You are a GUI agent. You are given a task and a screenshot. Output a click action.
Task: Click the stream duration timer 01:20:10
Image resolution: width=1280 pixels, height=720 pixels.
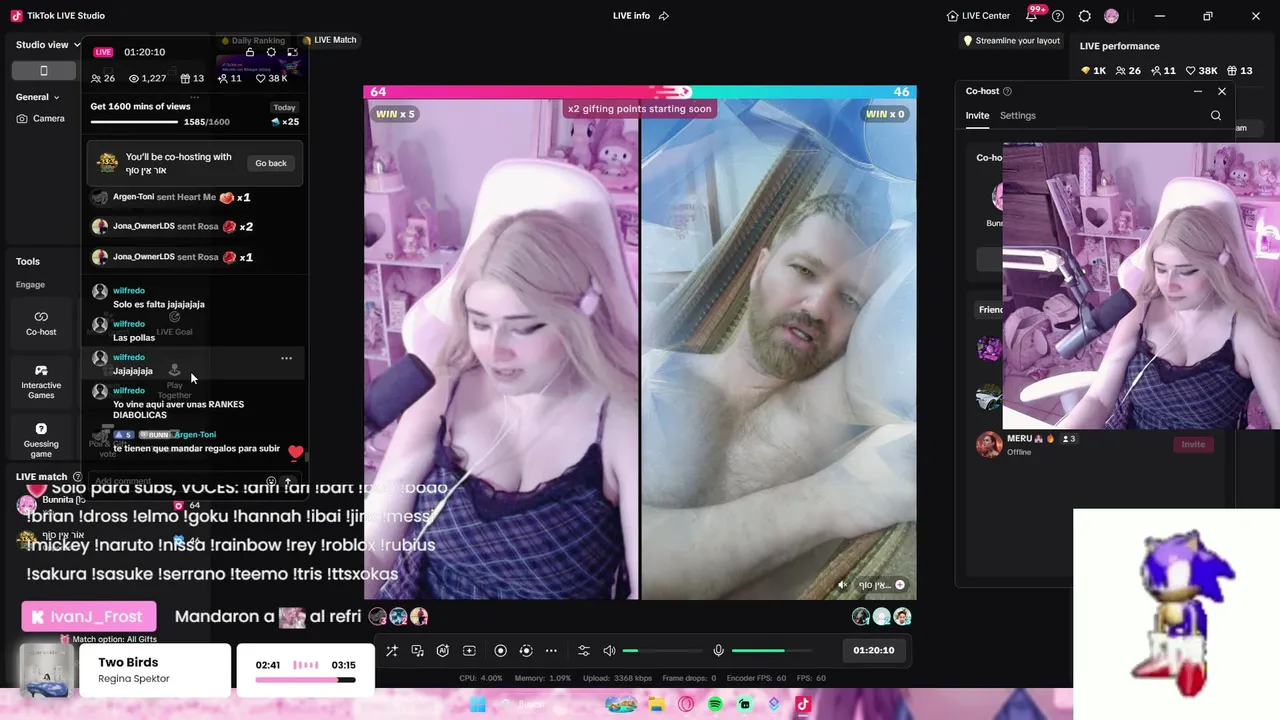(x=874, y=650)
